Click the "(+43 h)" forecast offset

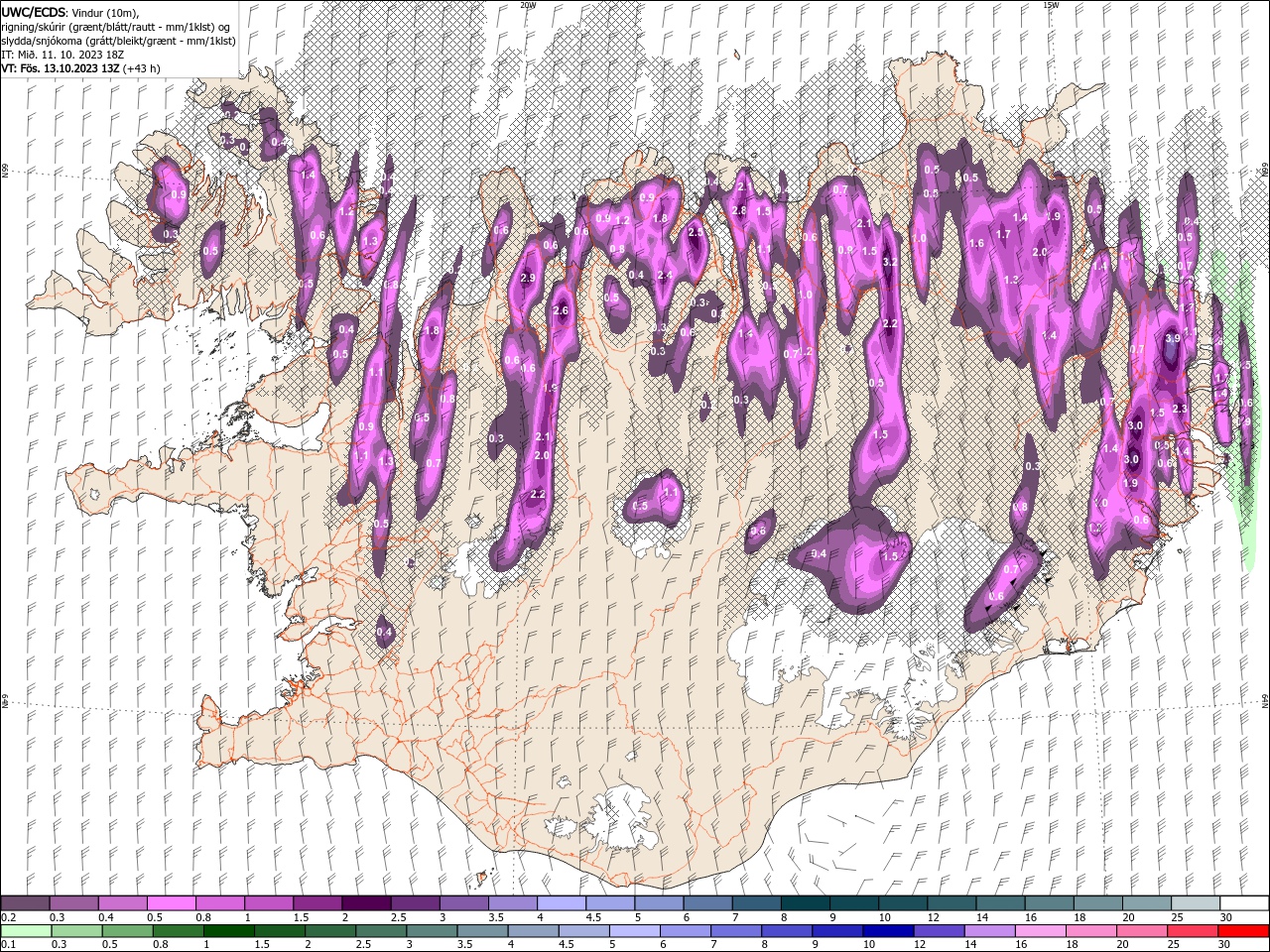click(143, 68)
